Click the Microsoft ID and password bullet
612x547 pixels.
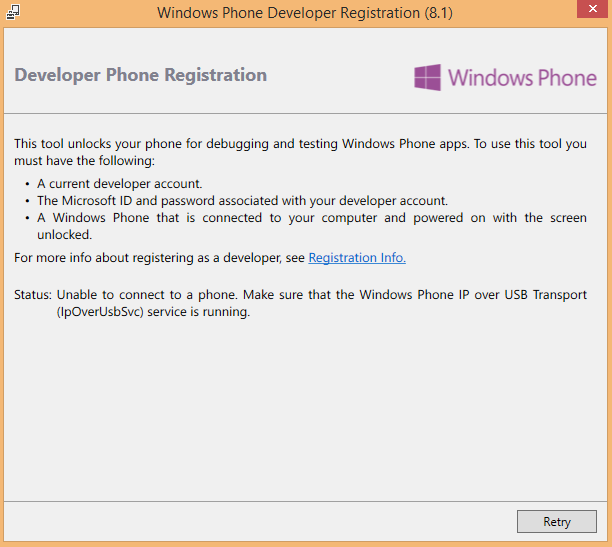pos(242,201)
